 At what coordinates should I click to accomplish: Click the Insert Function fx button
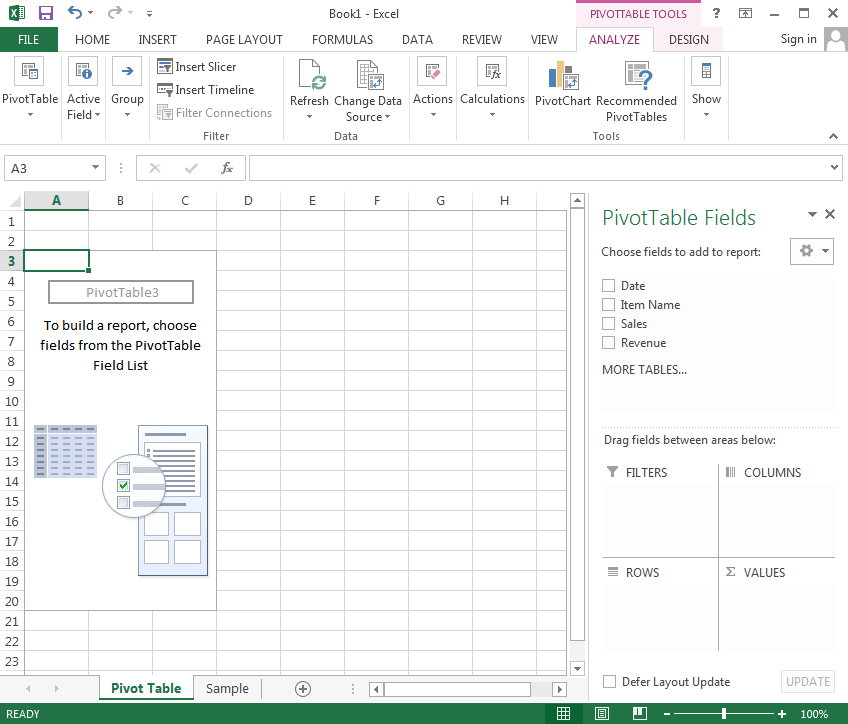pyautogui.click(x=227, y=168)
